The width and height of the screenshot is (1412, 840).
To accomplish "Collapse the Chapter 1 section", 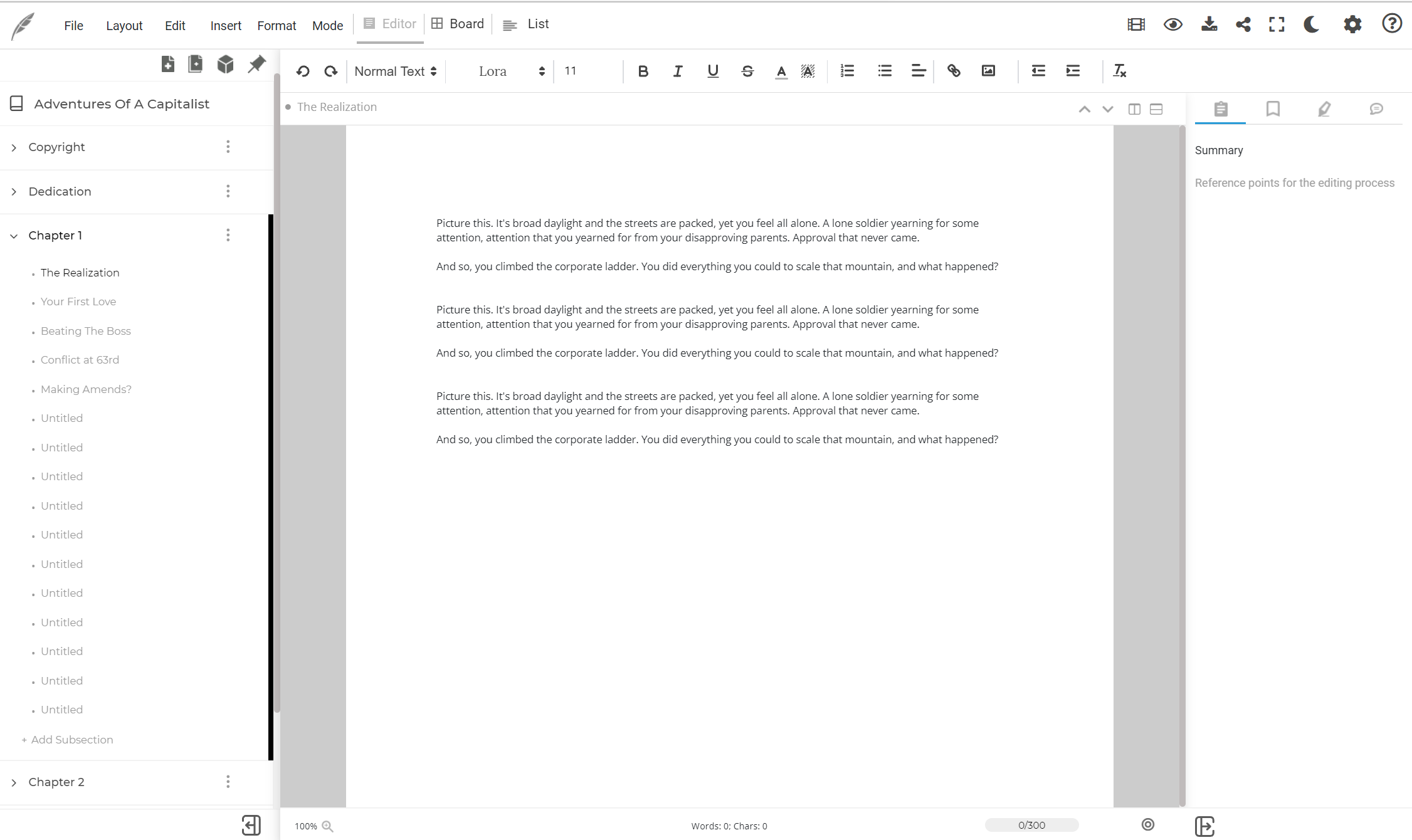I will [x=14, y=236].
